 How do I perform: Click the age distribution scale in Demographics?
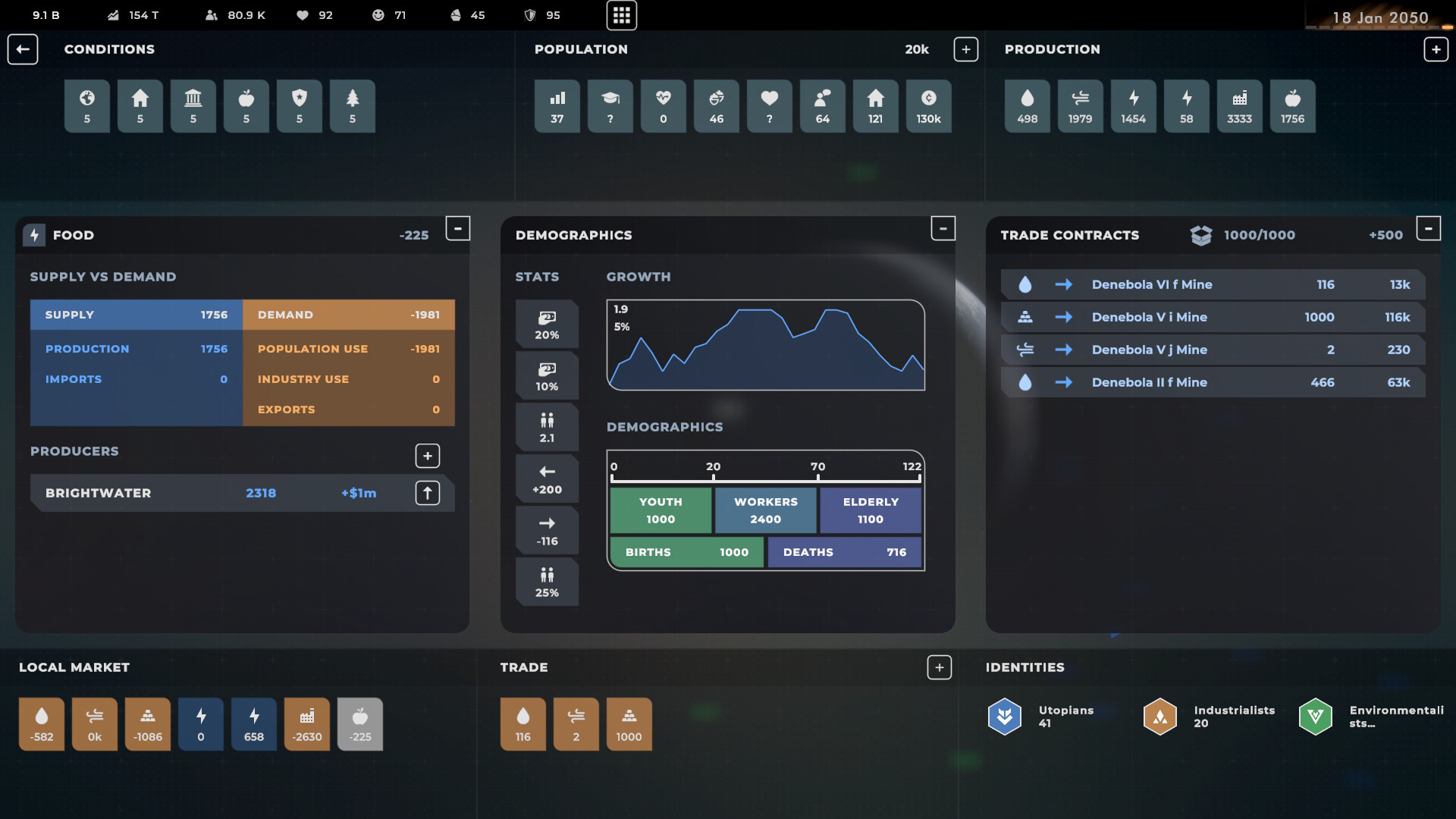[x=765, y=472]
